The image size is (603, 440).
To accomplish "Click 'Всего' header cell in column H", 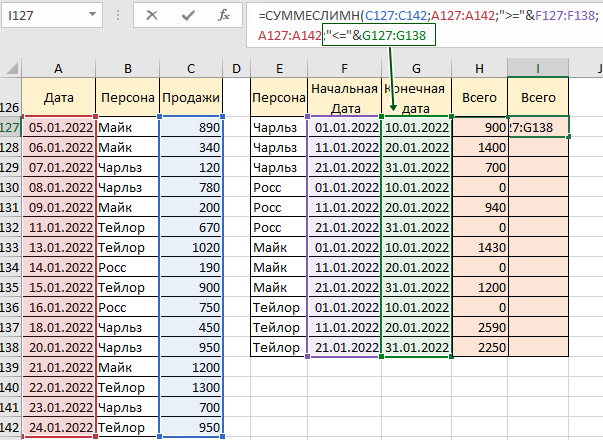I will [480, 97].
